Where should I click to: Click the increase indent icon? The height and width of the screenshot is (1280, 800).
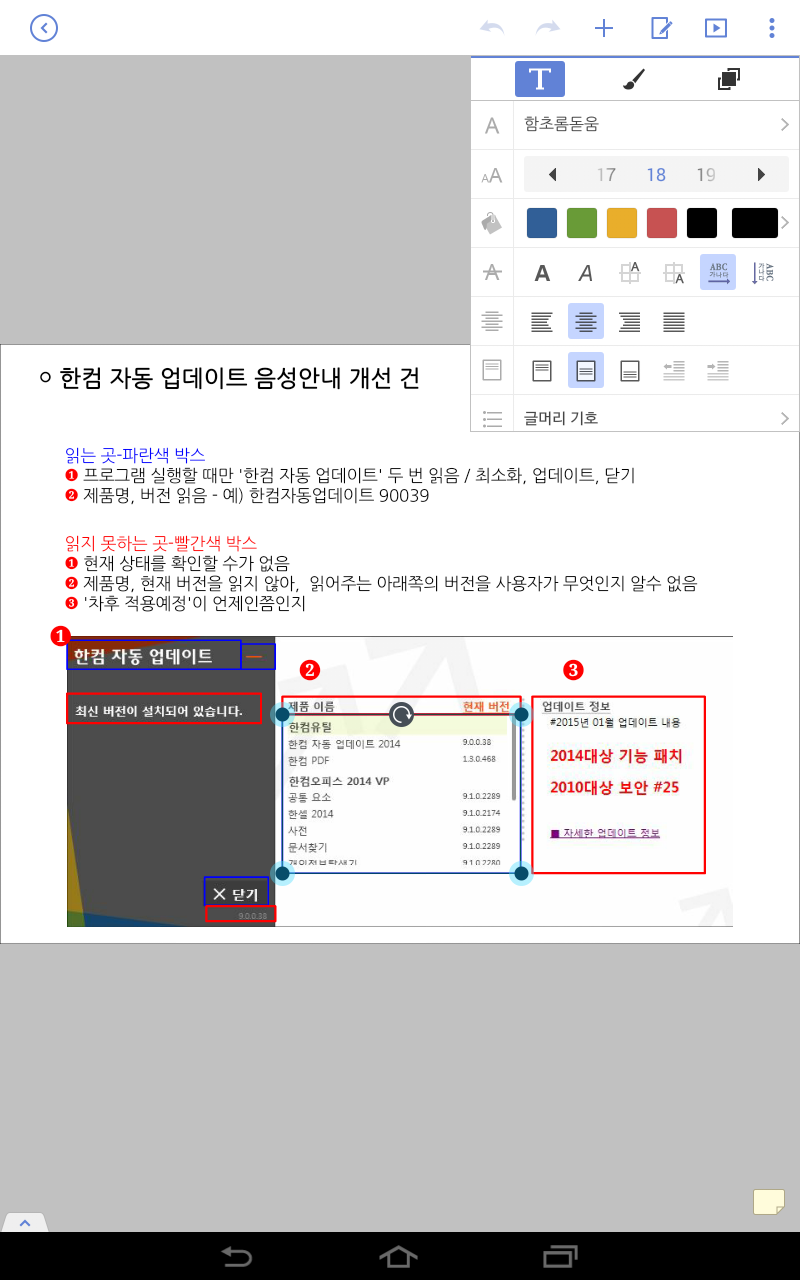(x=717, y=371)
